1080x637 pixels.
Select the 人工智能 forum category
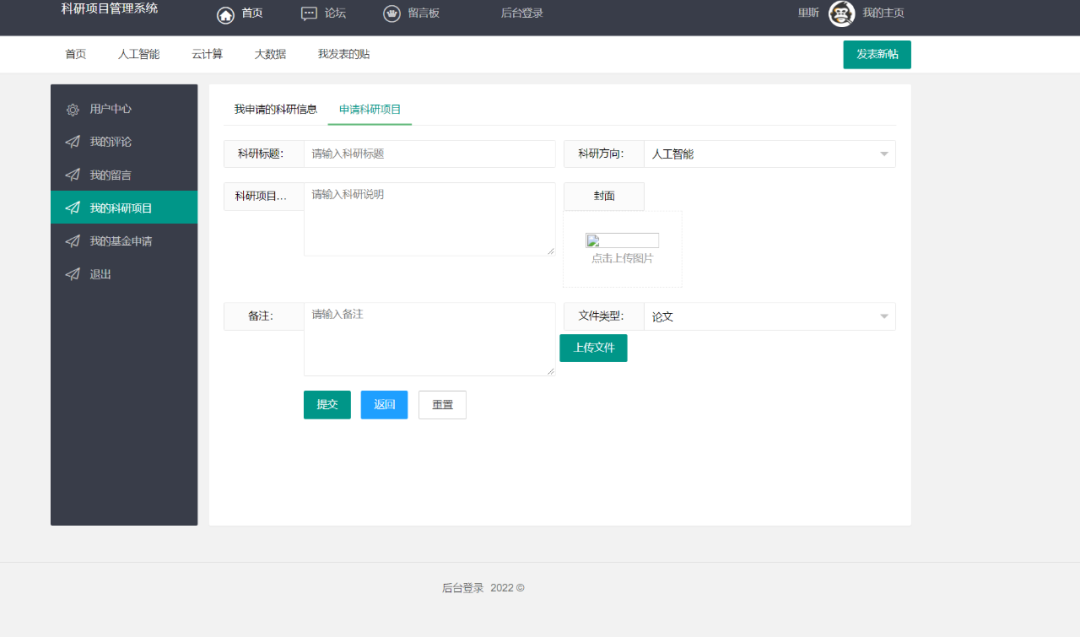(138, 54)
